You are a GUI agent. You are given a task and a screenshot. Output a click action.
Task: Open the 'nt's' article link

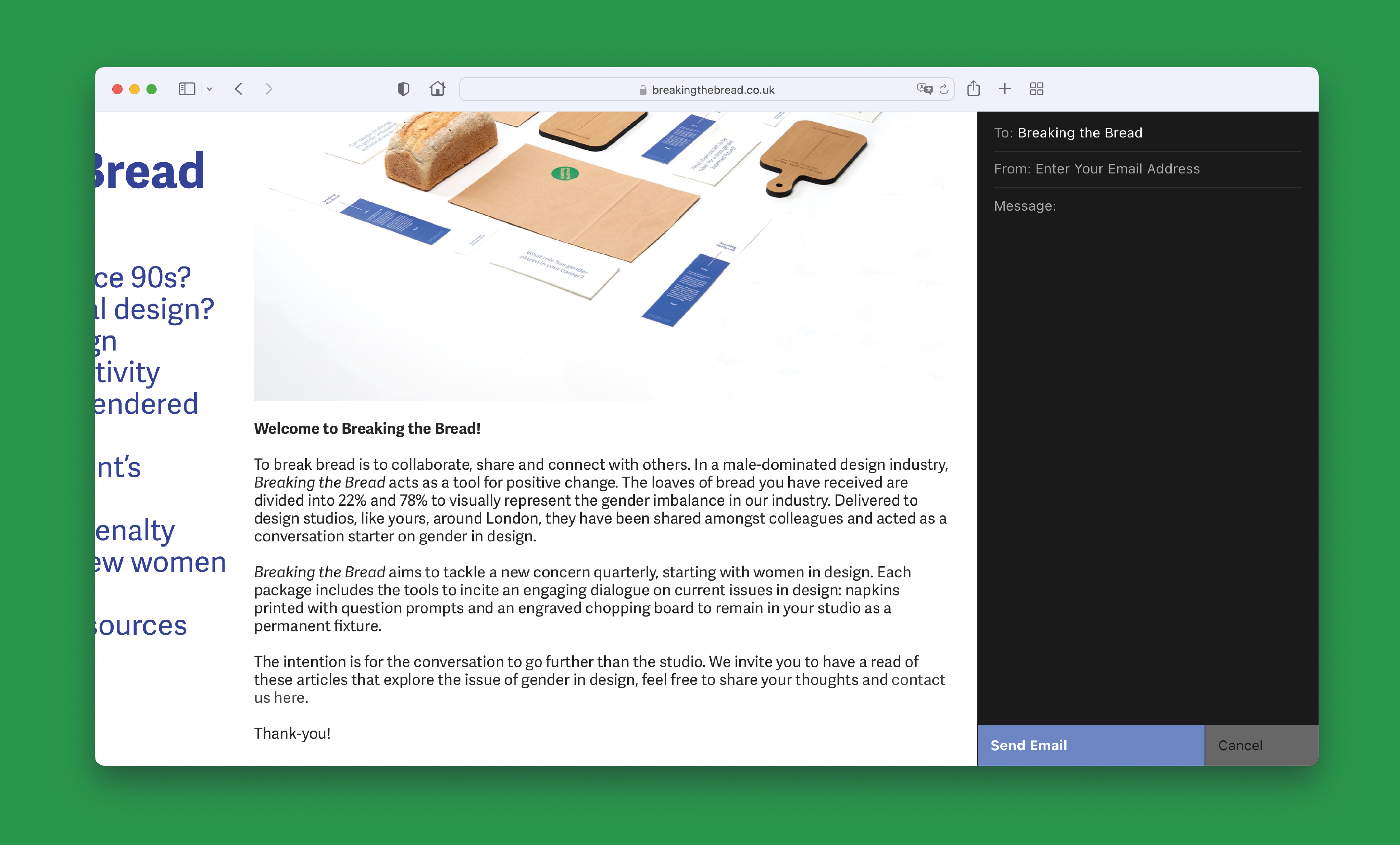[118, 467]
